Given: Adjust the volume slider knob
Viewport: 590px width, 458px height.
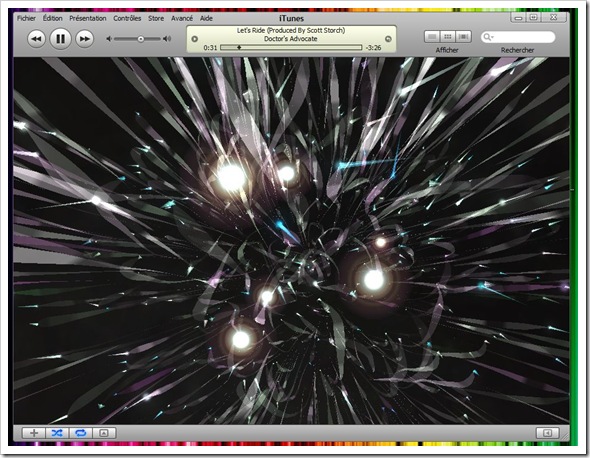Looking at the screenshot, I should (x=141, y=39).
